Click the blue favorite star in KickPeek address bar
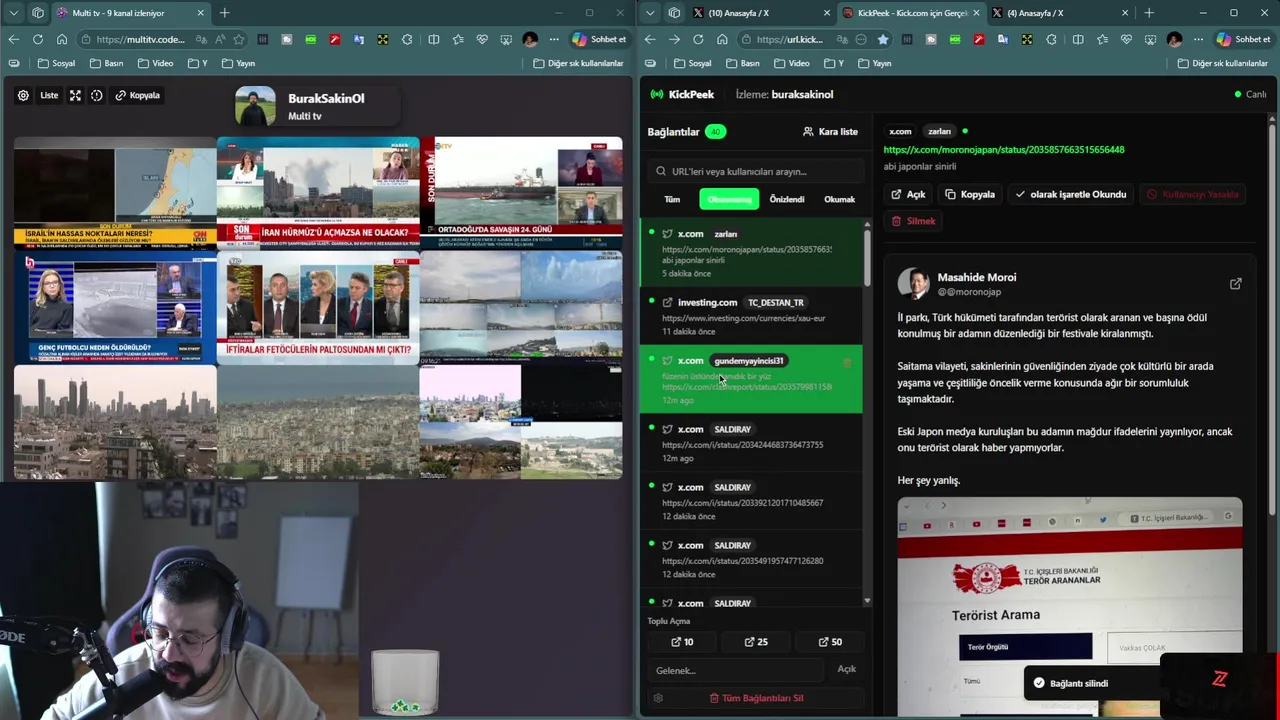 tap(883, 39)
